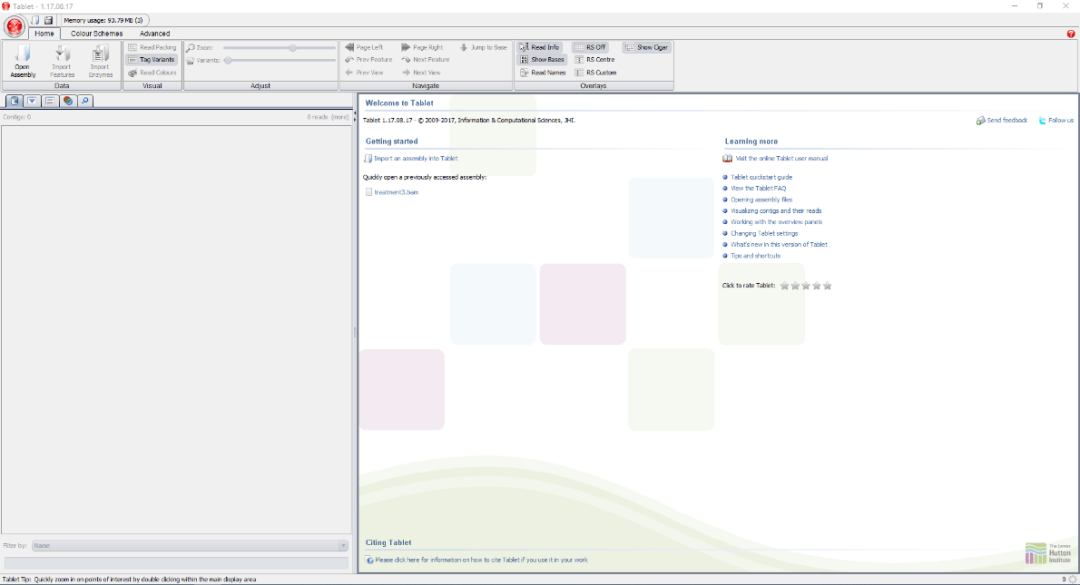Click the quick-access open assembly icon

click(35, 20)
